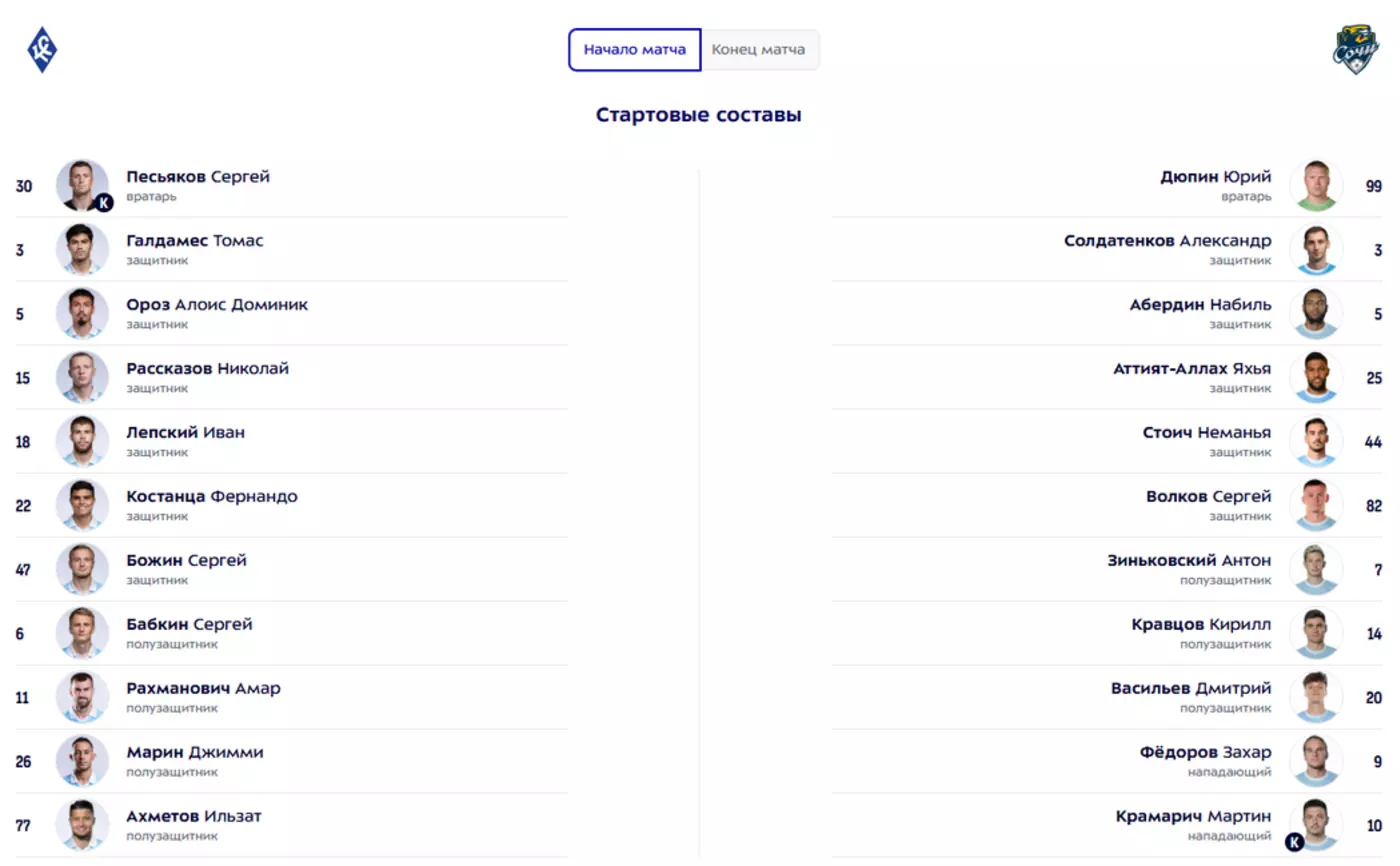Click the Sochi club logo
The image size is (1400, 866).
(x=1355, y=50)
